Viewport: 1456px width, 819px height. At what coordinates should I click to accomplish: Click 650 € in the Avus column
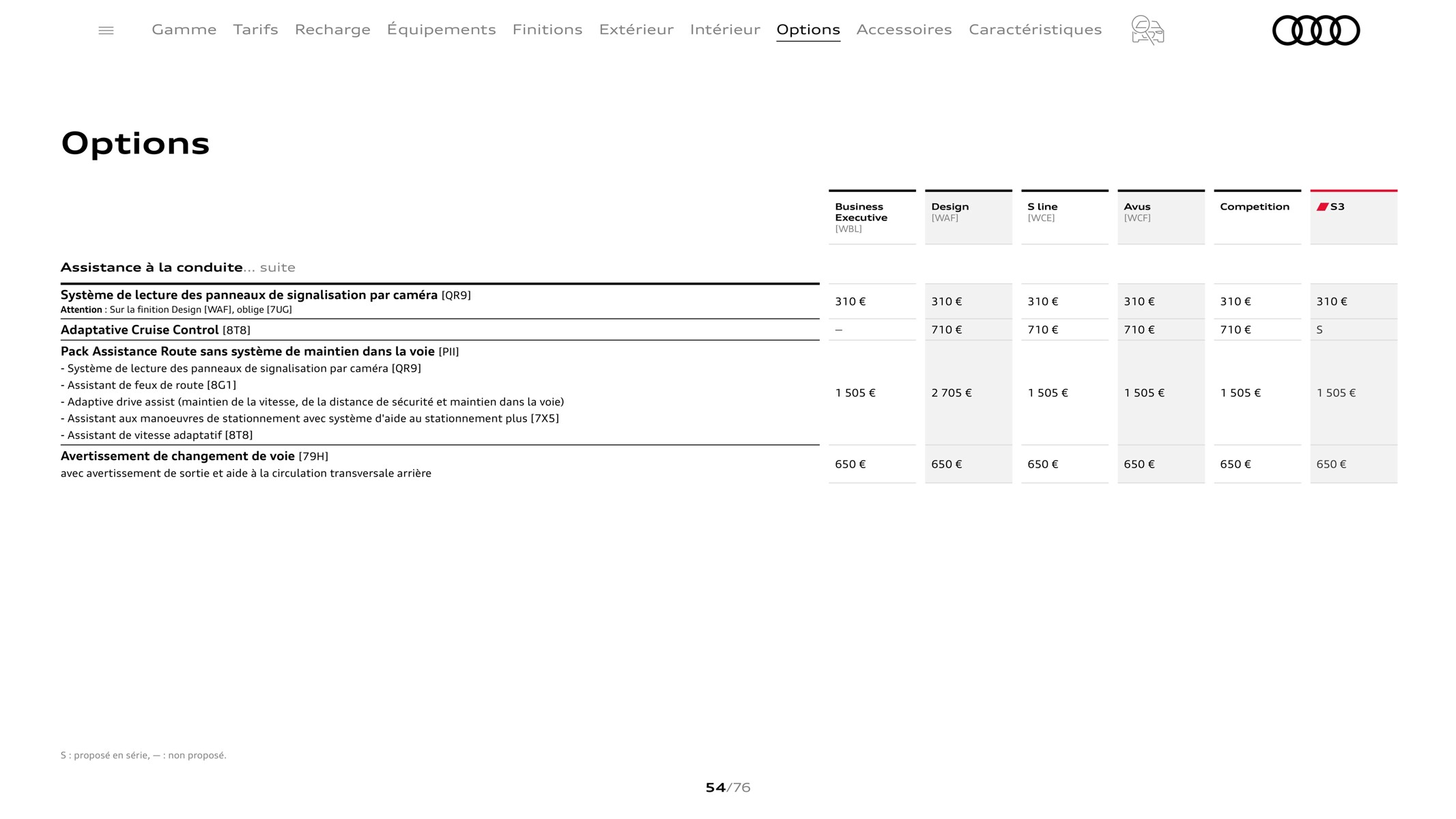point(1139,464)
